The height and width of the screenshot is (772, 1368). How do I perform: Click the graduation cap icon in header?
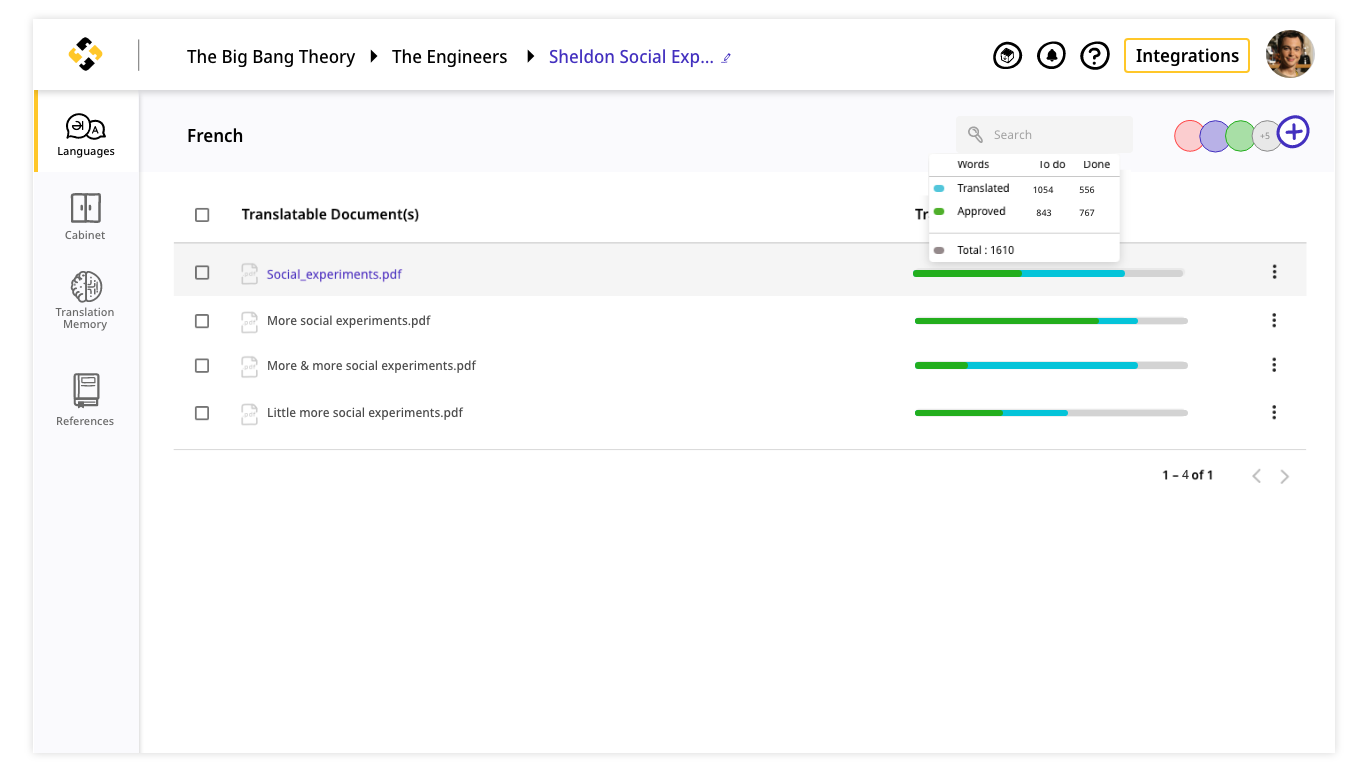click(x=1007, y=56)
